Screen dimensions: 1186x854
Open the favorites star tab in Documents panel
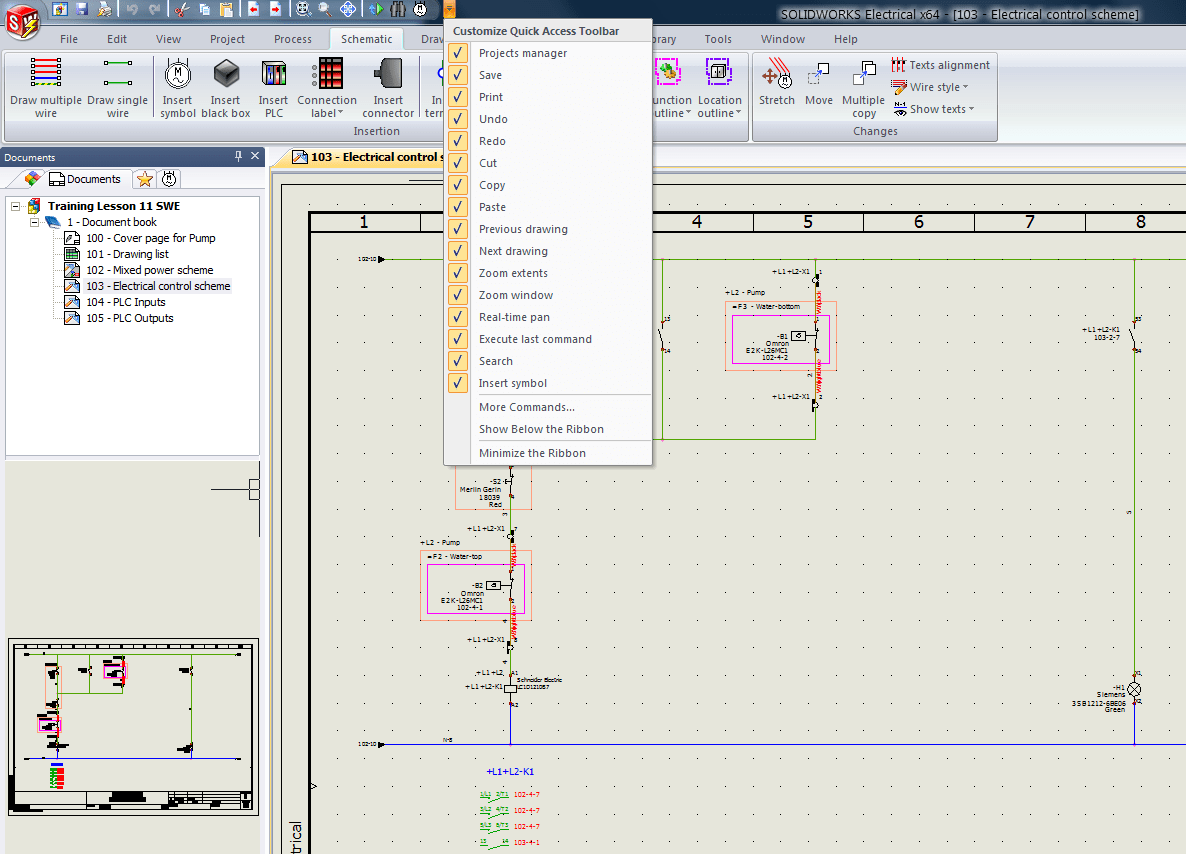pos(144,179)
